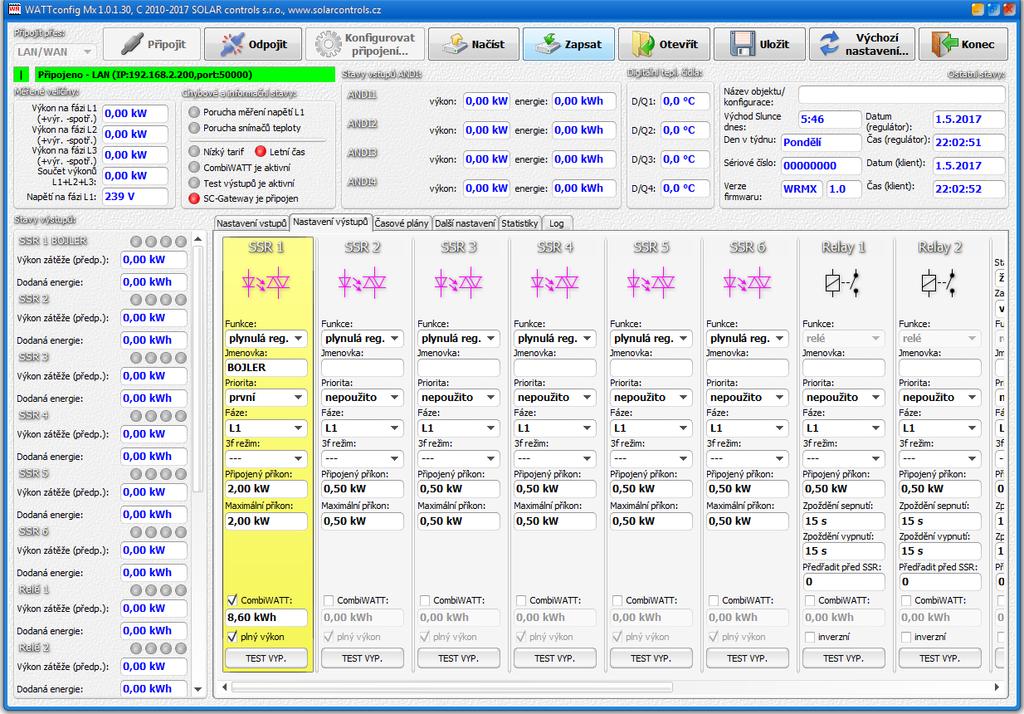Open Konfigurovat připojení gear icon

click(328, 44)
